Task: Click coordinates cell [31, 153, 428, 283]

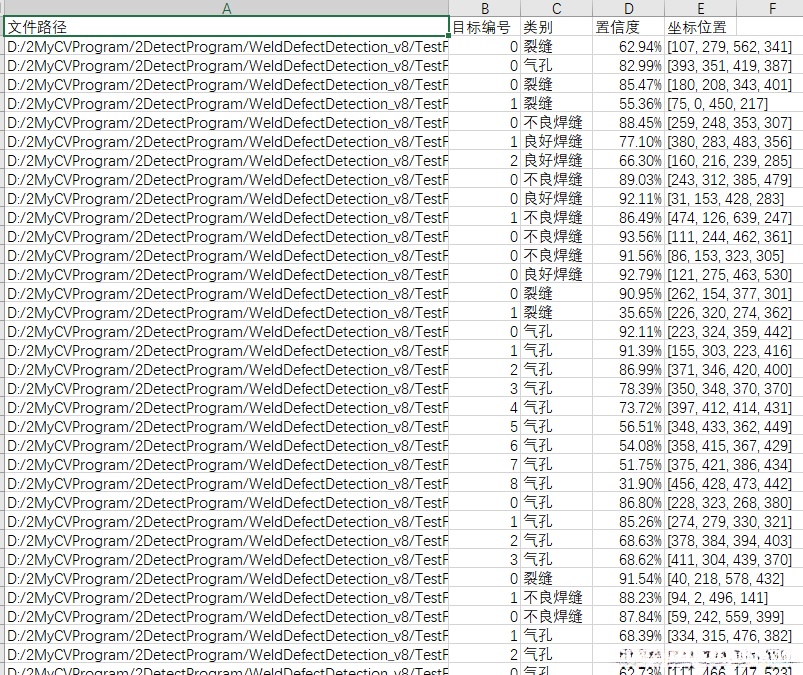Action: pyautogui.click(x=726, y=198)
